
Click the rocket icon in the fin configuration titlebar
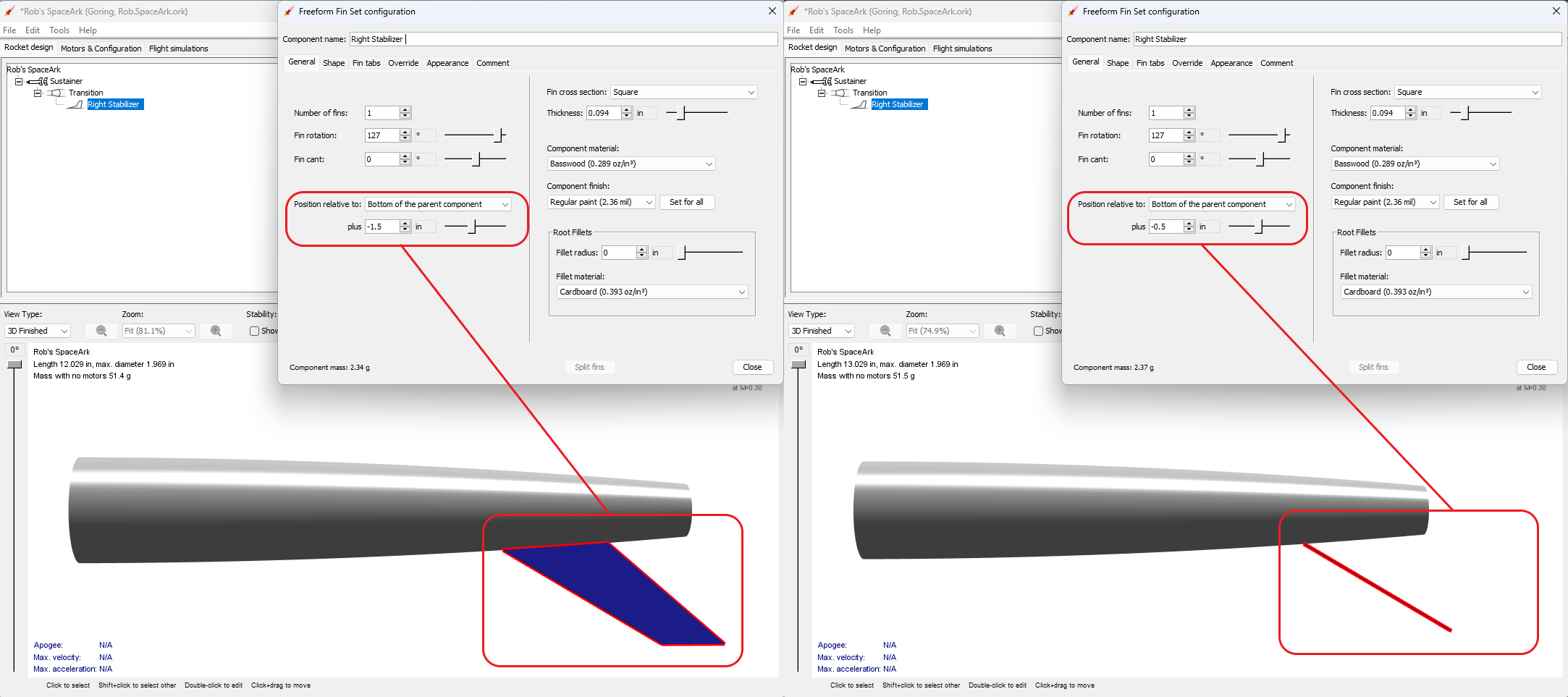point(287,11)
